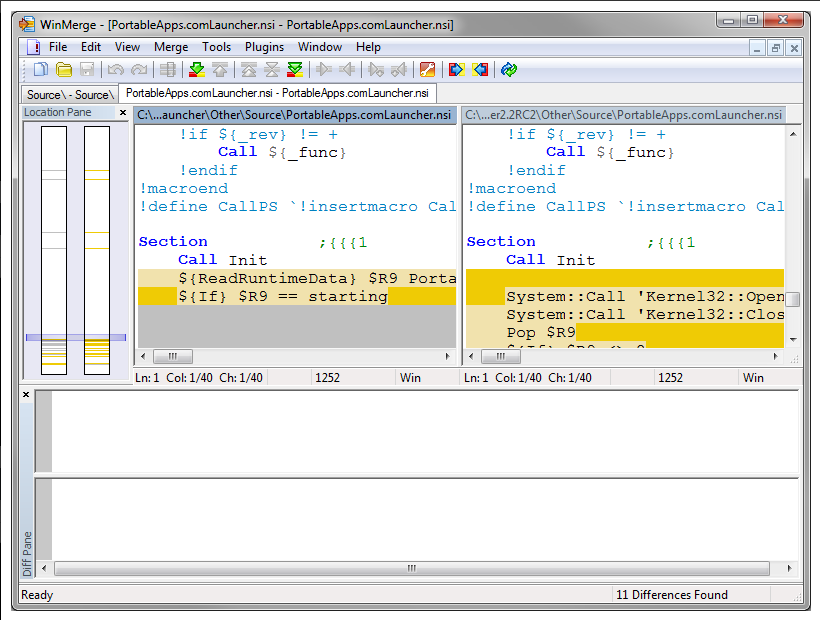Open the File menu
The image size is (820, 620).
pyautogui.click(x=58, y=47)
